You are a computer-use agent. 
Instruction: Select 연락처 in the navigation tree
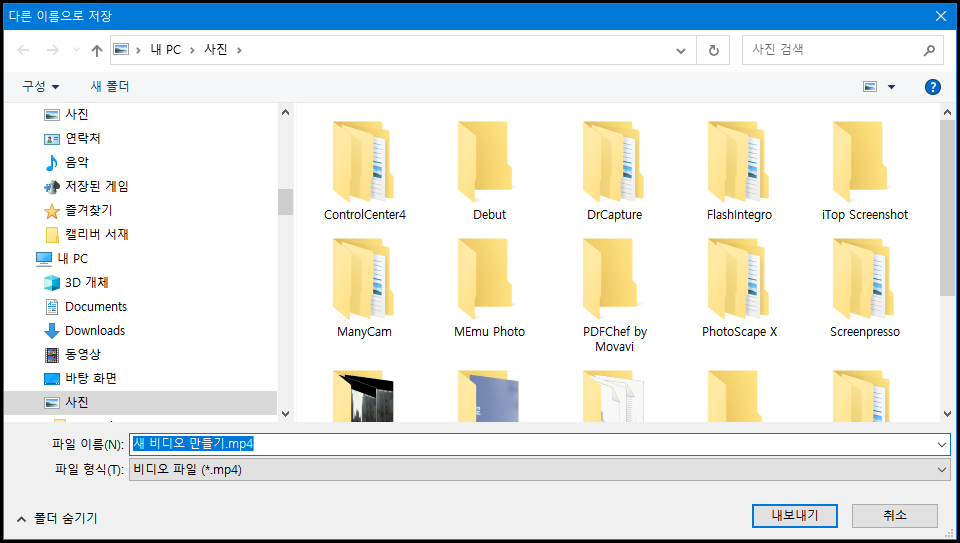(83, 138)
